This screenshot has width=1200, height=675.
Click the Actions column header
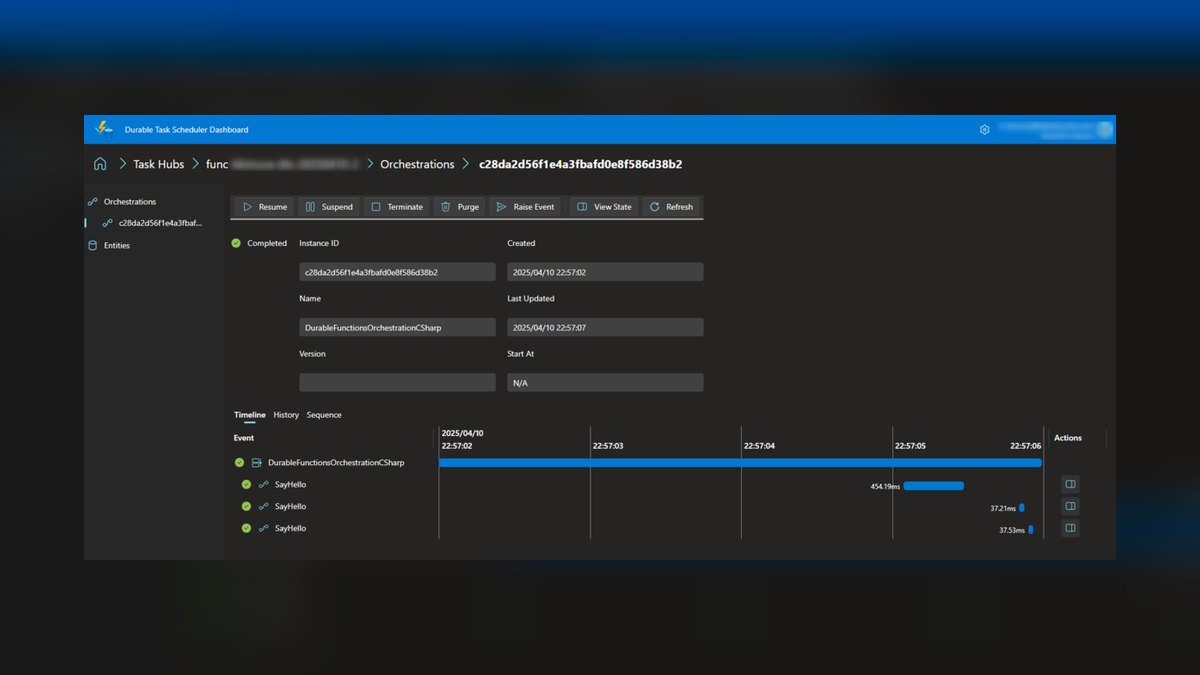point(1068,438)
